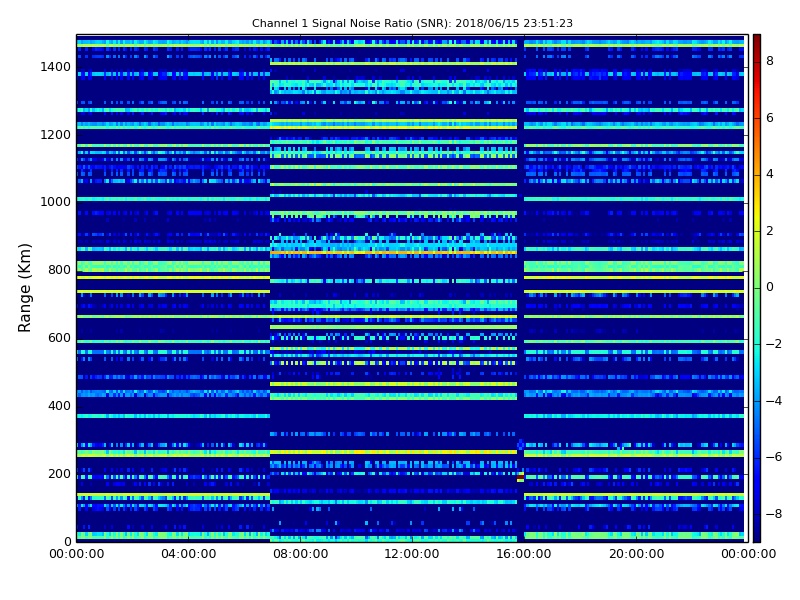This screenshot has height=600, width=800.
Task: Click the 08:00:00 time tick label
Action: coord(301,554)
